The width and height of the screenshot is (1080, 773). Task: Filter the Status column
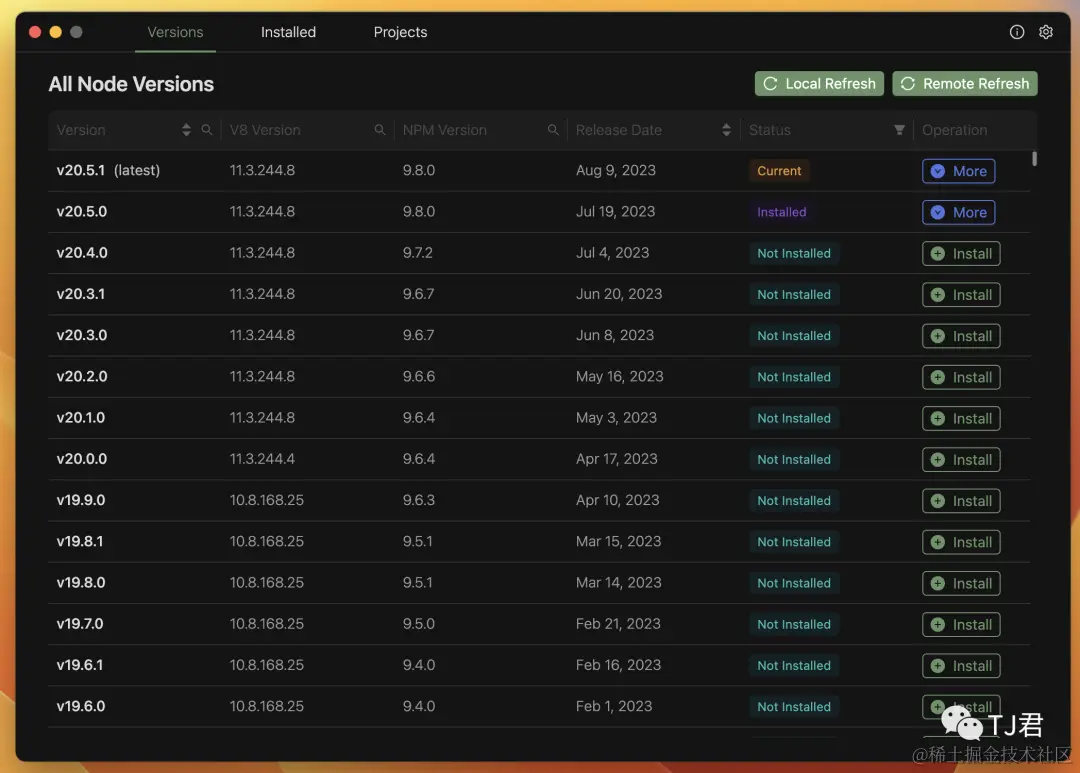coord(899,130)
